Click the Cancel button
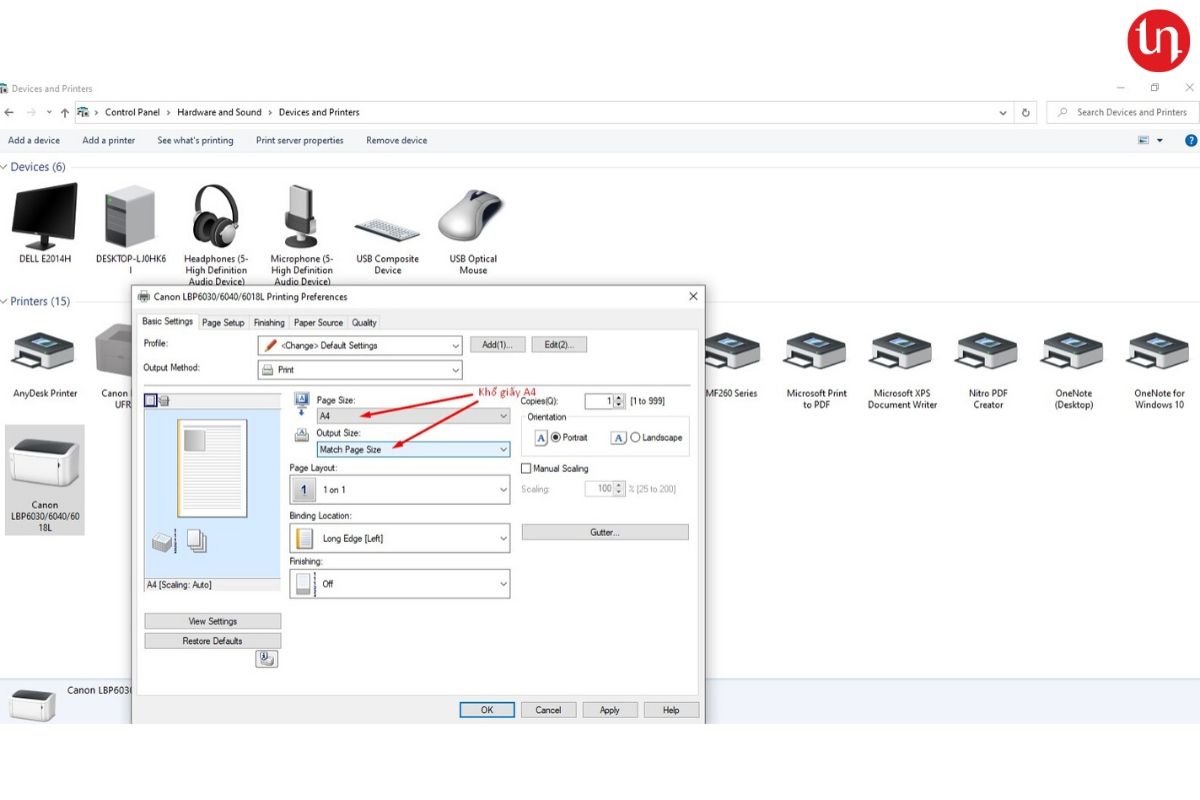 tap(548, 710)
